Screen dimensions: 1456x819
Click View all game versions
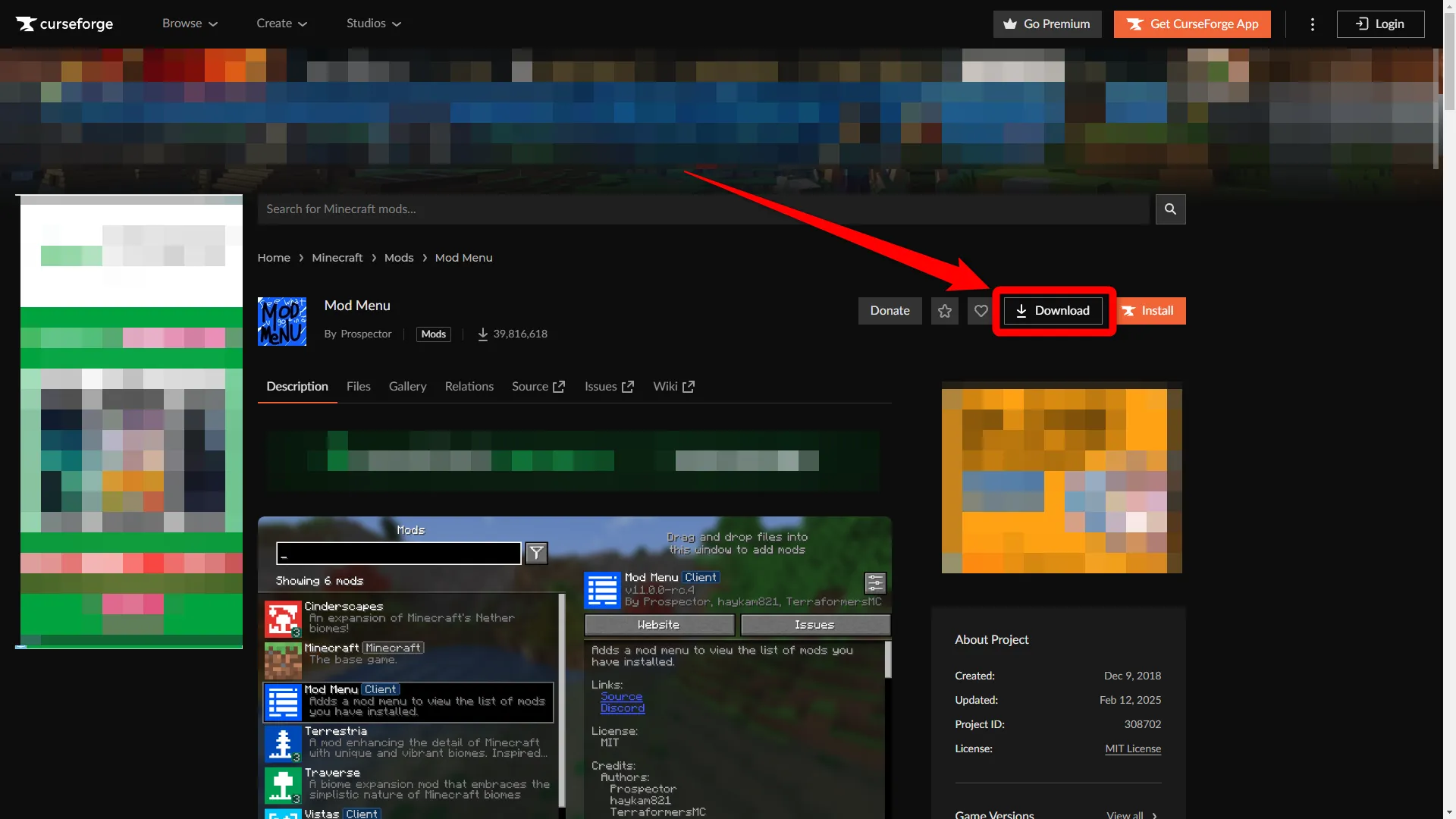(1131, 815)
